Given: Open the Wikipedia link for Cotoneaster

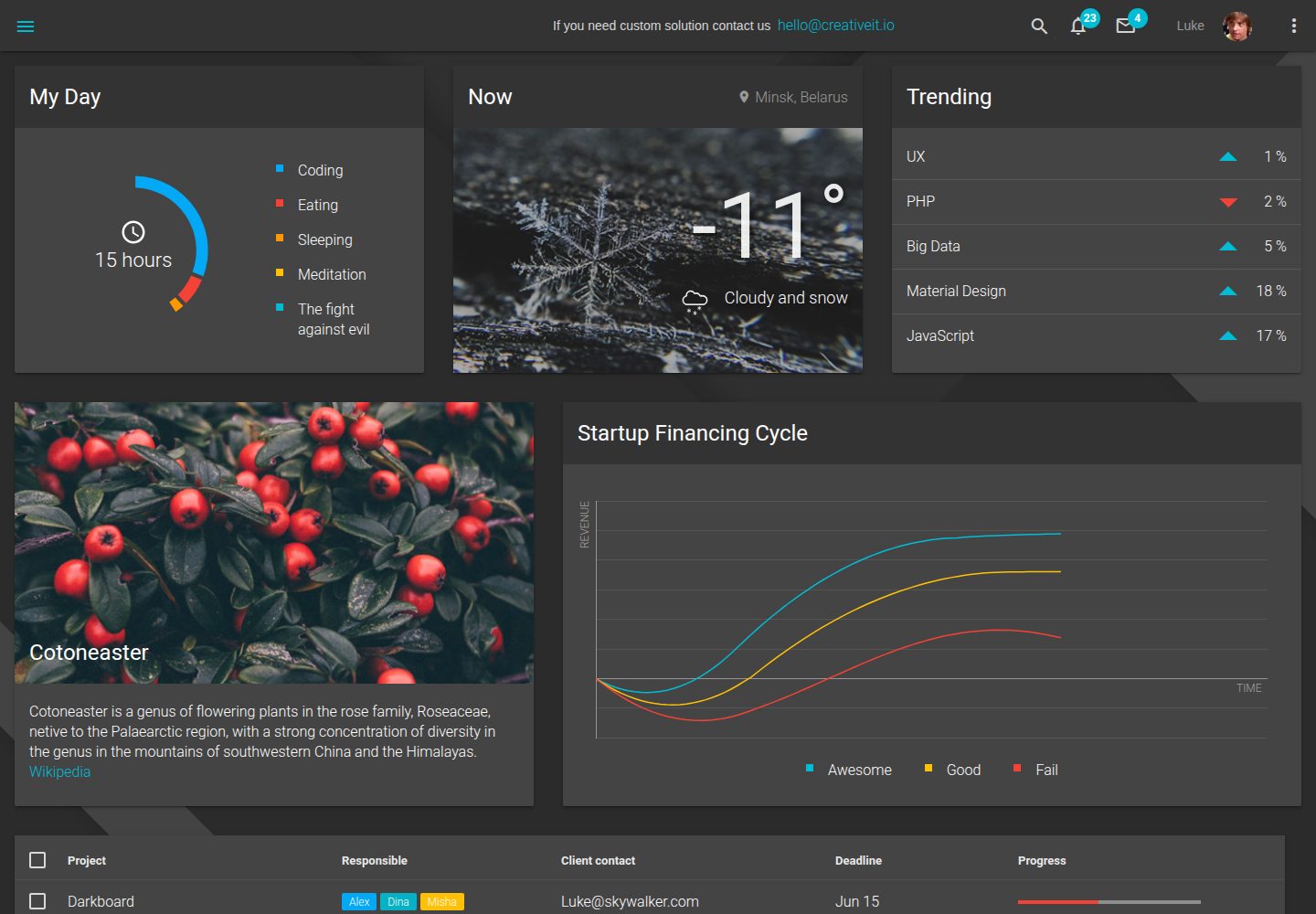Looking at the screenshot, I should click(59, 771).
